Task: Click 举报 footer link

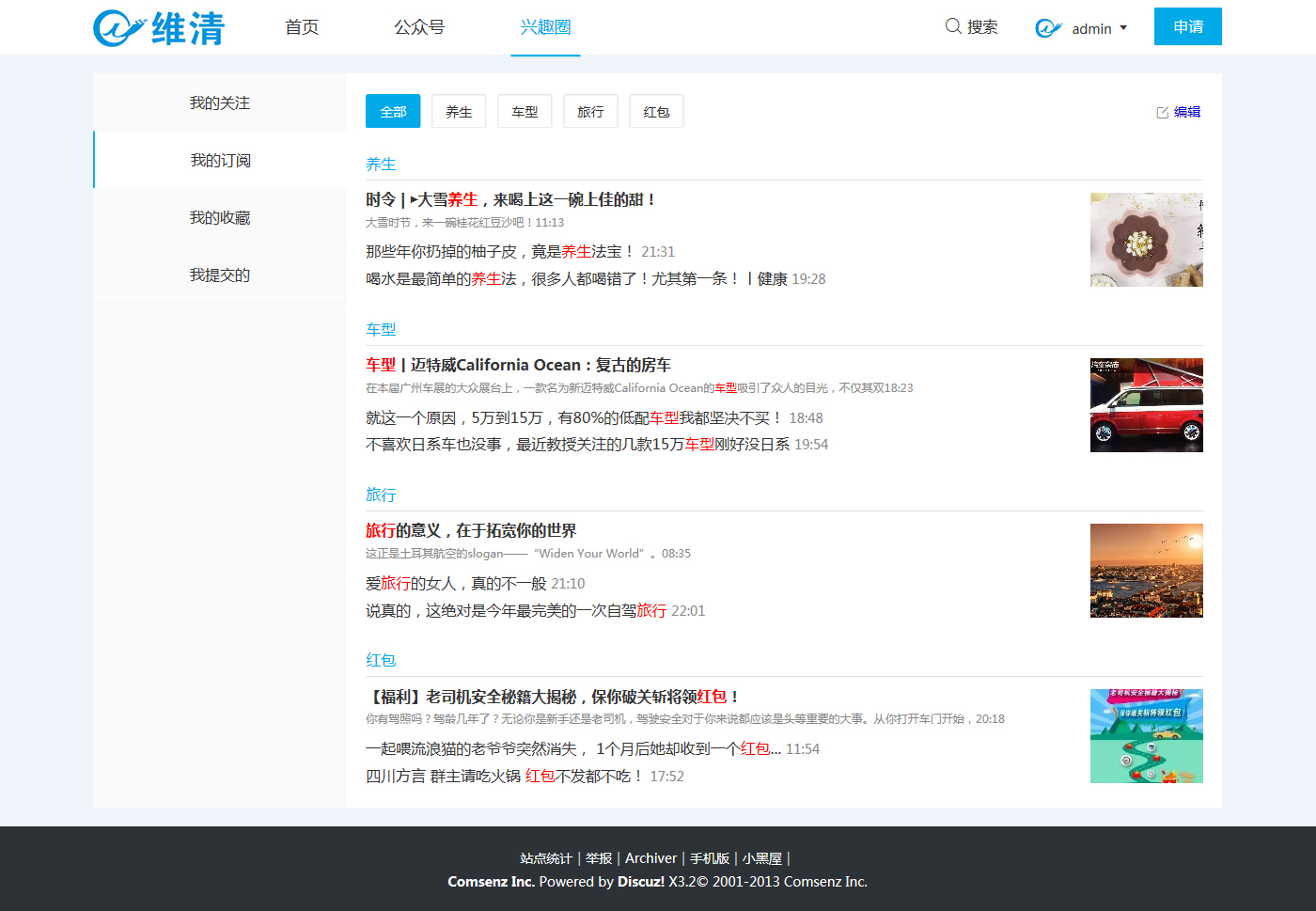Action: 599,858
